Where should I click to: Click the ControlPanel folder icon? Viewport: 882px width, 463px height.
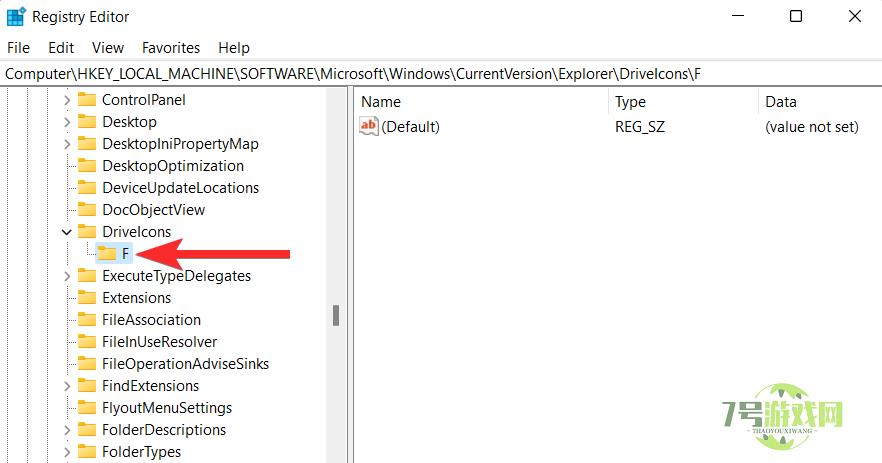(x=87, y=100)
